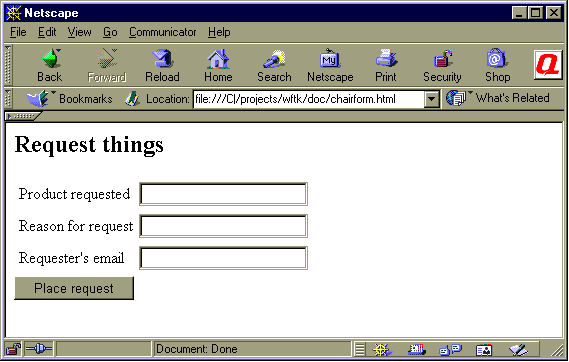Screen dimensions: 569x362
Task: Open Navigator from the component bar
Action: (x=382, y=350)
